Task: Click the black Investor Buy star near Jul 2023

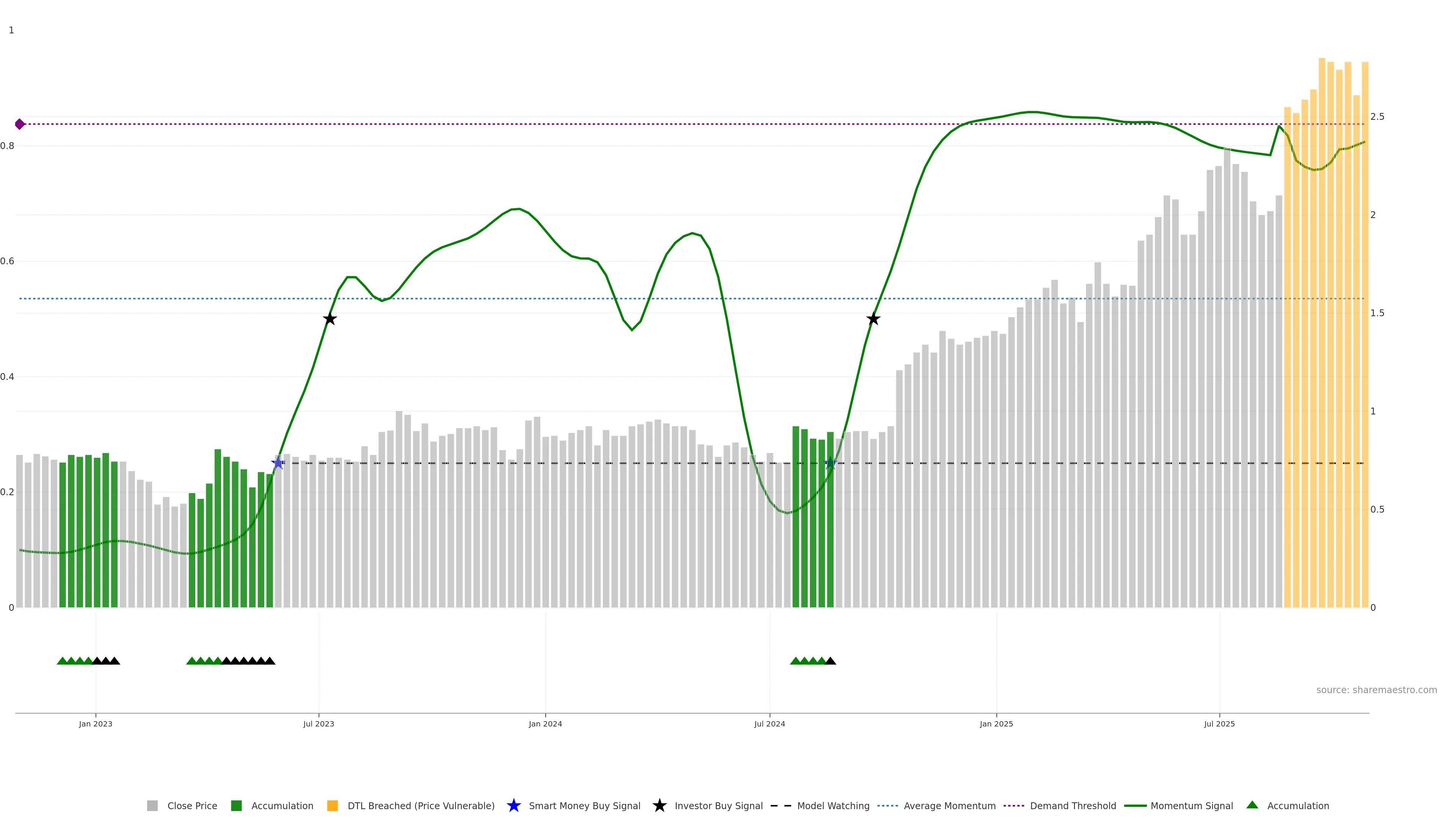Action: tap(330, 319)
